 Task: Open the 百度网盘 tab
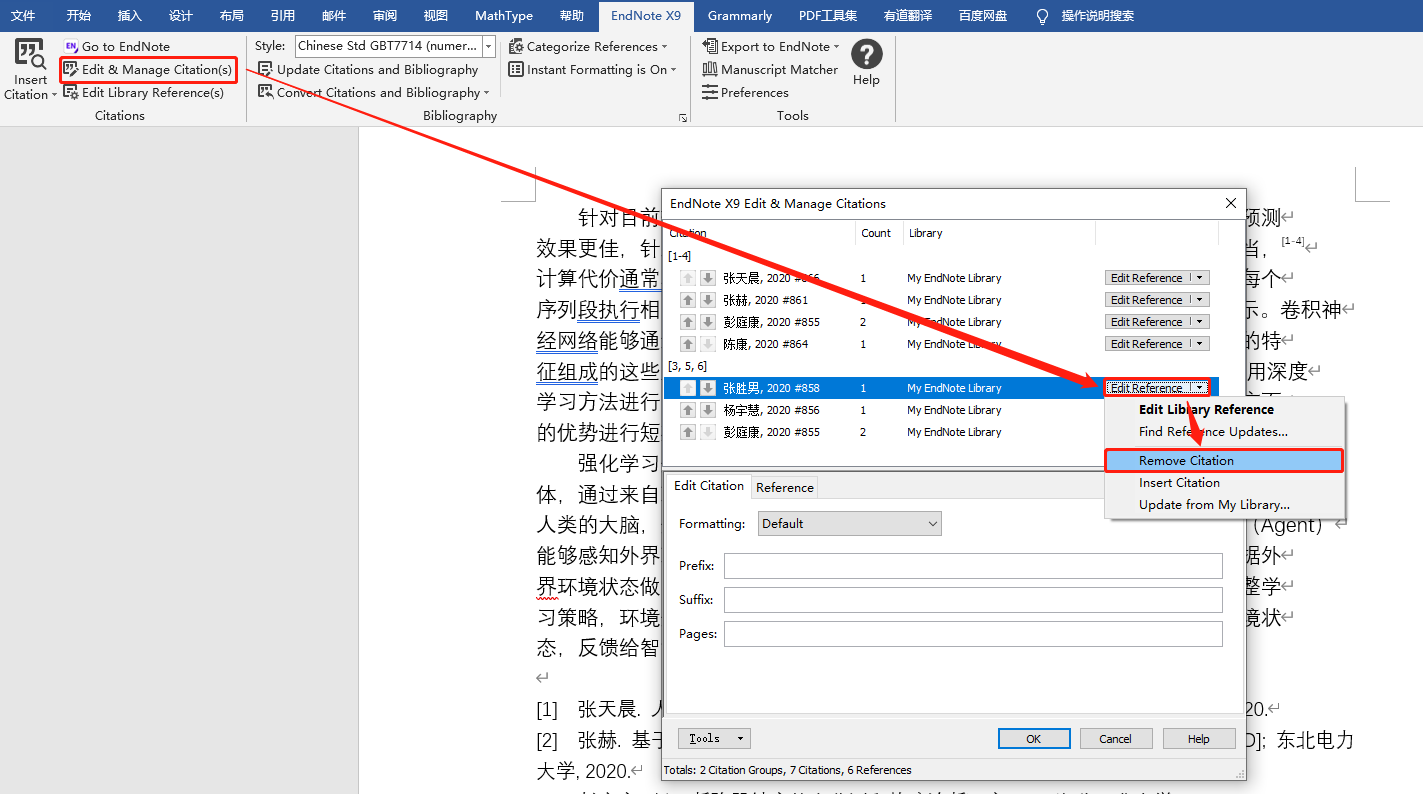click(983, 16)
